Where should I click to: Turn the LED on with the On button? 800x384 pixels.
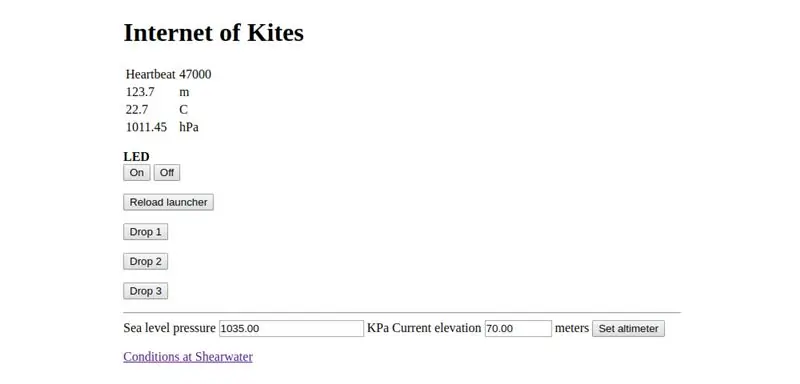coord(137,172)
